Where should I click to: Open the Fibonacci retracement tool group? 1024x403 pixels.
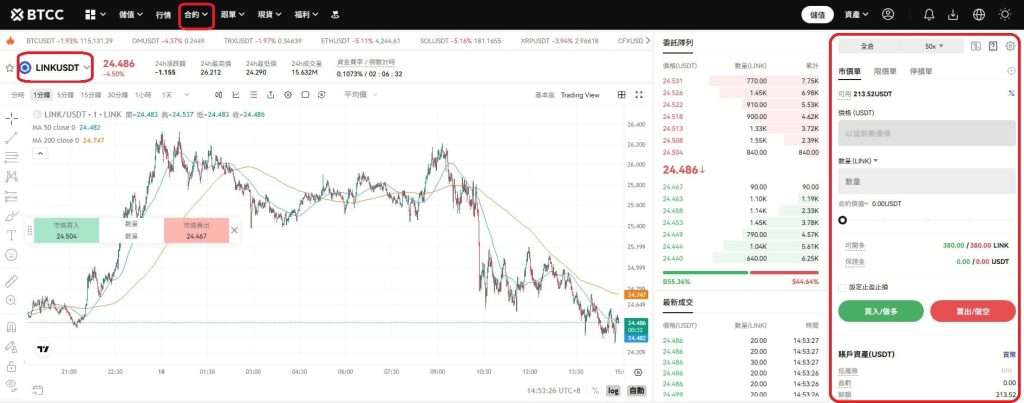pyautogui.click(x=12, y=157)
